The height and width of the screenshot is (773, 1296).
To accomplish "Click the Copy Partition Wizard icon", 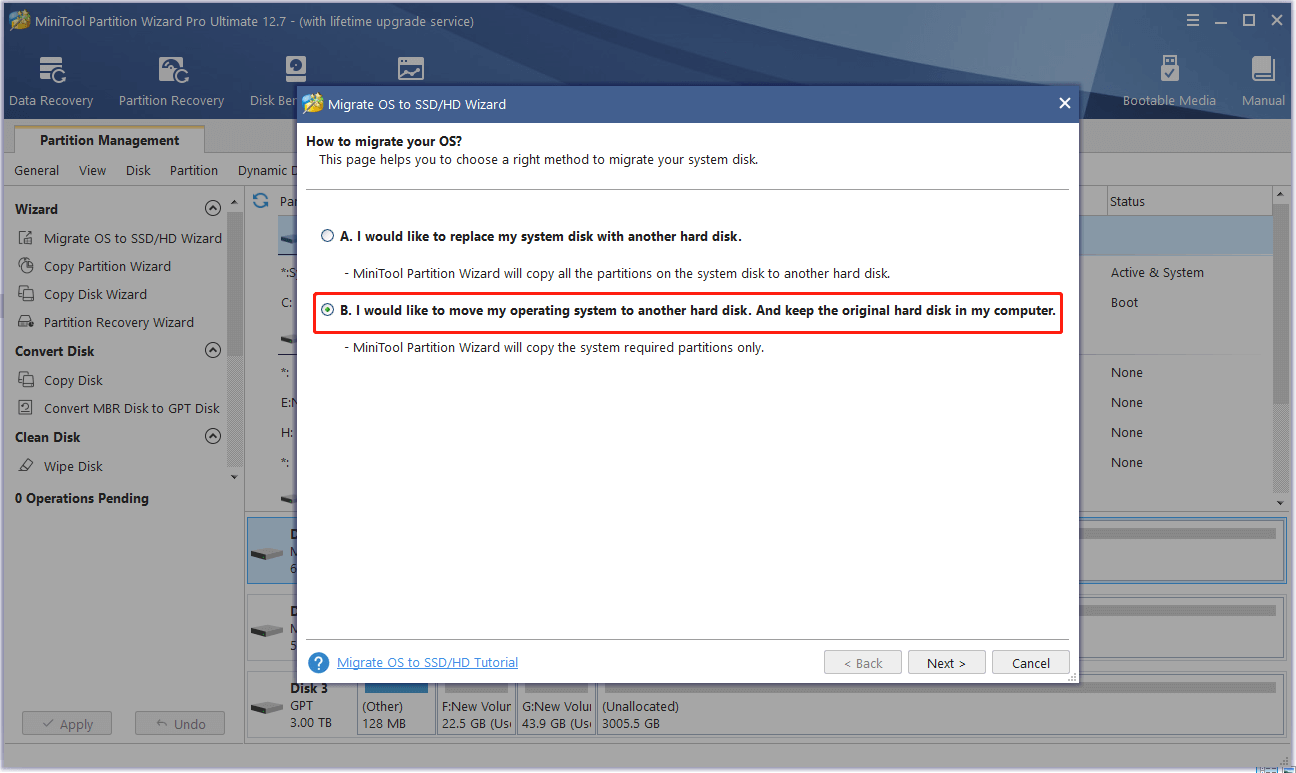I will 26,266.
